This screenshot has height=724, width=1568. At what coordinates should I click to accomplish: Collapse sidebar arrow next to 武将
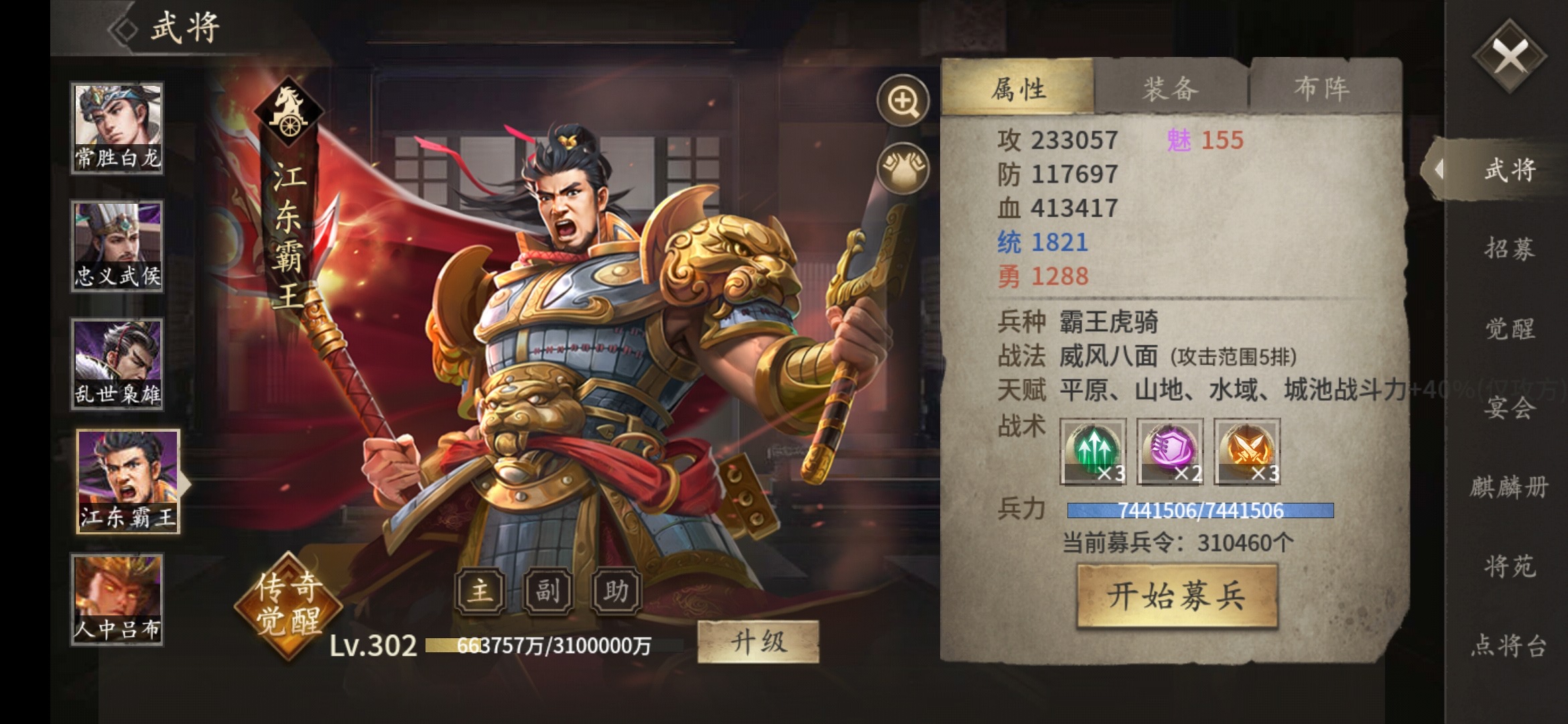pos(1438,170)
